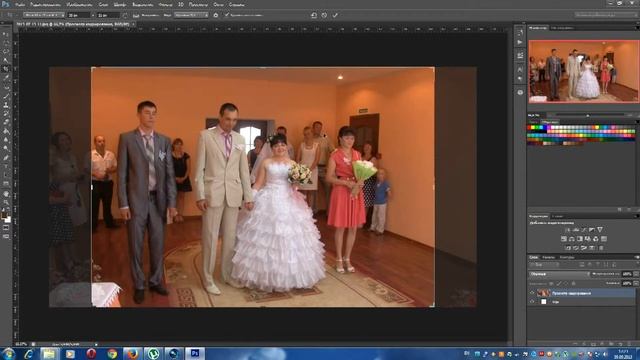Open the Actions panel play icon
Image resolution: width=640 pixels, height=360 pixels.
[520, 42]
